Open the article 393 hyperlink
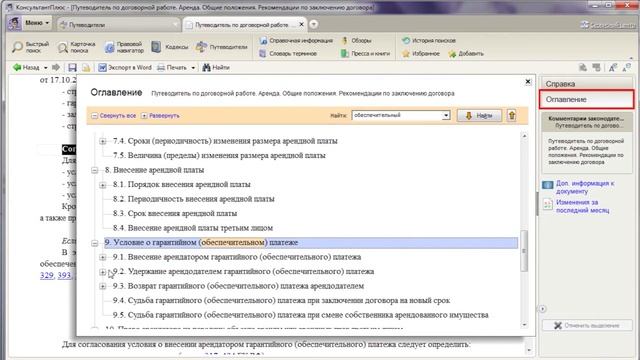The height and width of the screenshot is (360, 640). [64, 276]
